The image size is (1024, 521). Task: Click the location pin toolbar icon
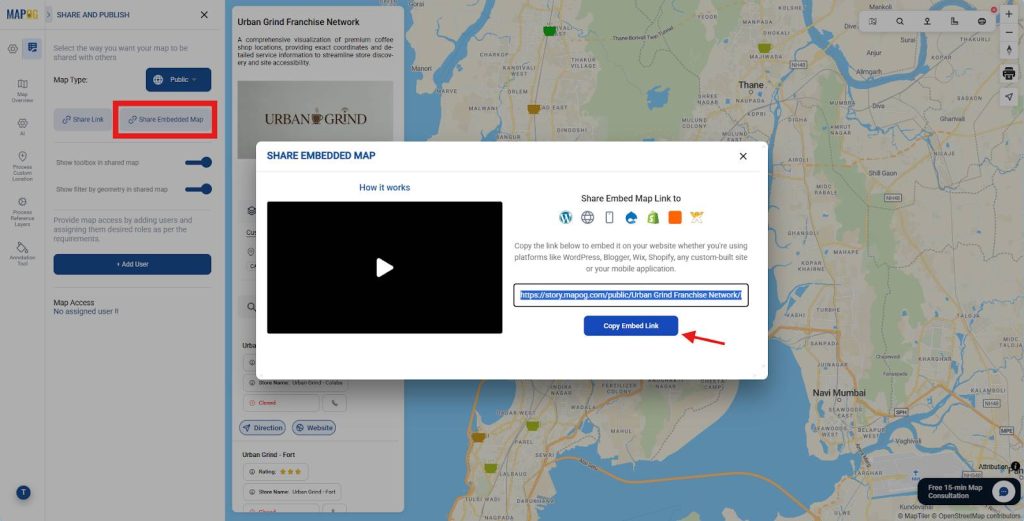pyautogui.click(x=927, y=22)
